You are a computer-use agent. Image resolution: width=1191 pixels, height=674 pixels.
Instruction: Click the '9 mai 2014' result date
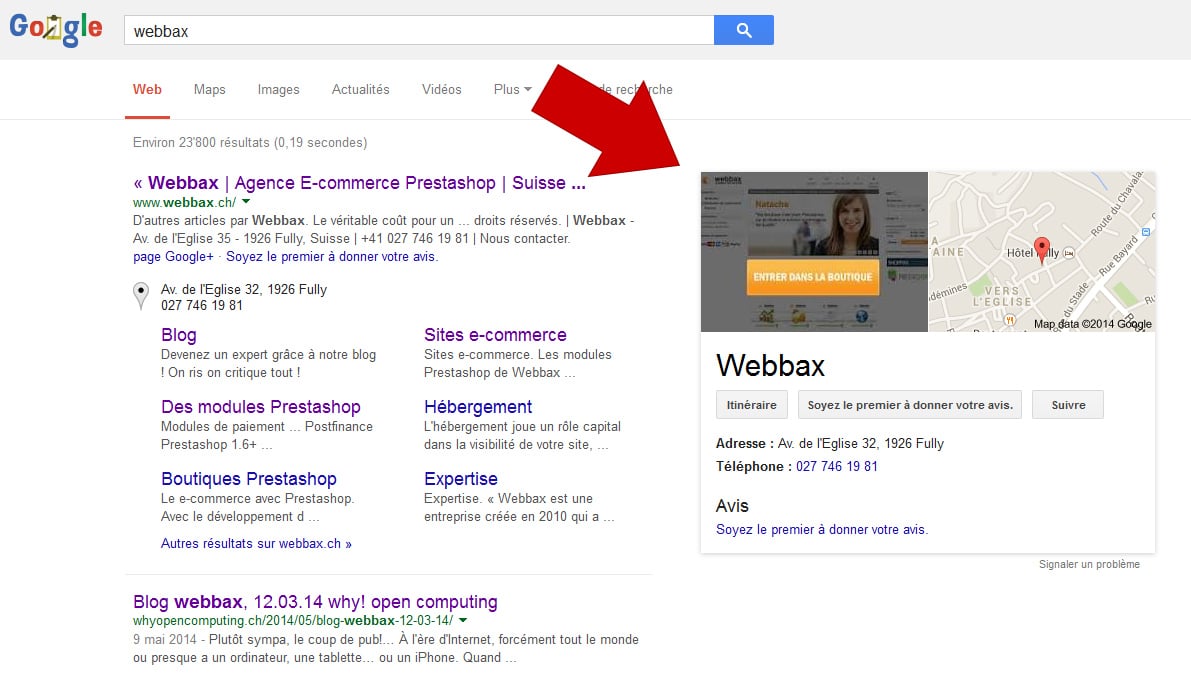[x=165, y=640]
